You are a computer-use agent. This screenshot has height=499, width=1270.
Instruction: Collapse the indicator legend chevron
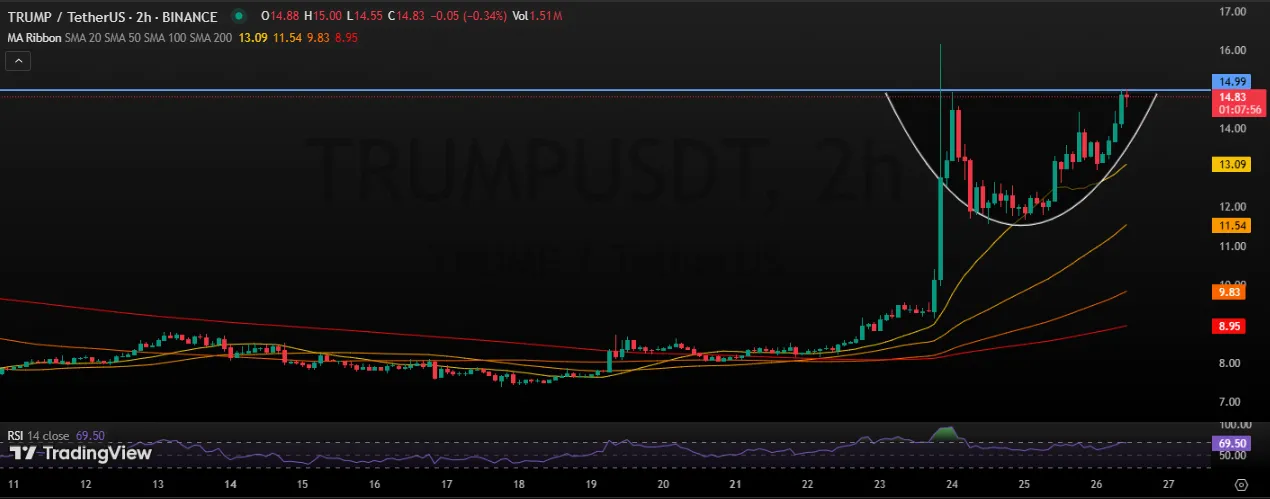click(19, 61)
